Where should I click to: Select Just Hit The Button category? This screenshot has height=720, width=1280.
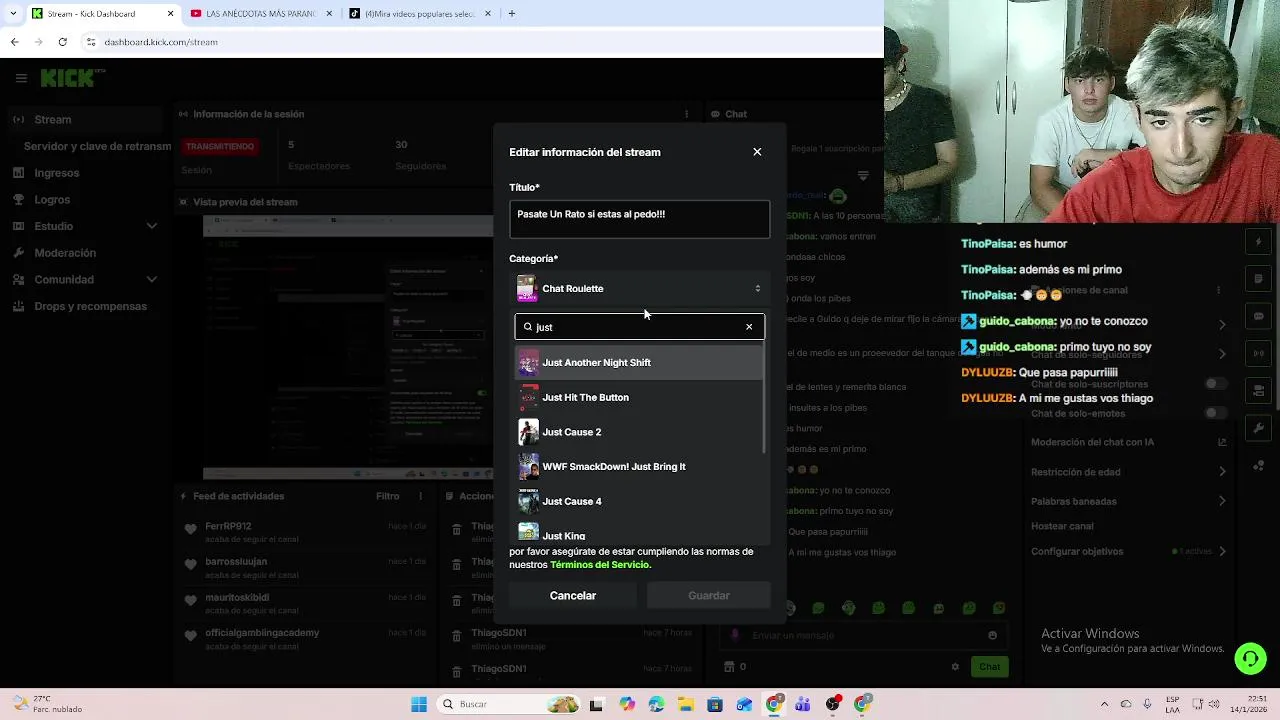[639, 397]
